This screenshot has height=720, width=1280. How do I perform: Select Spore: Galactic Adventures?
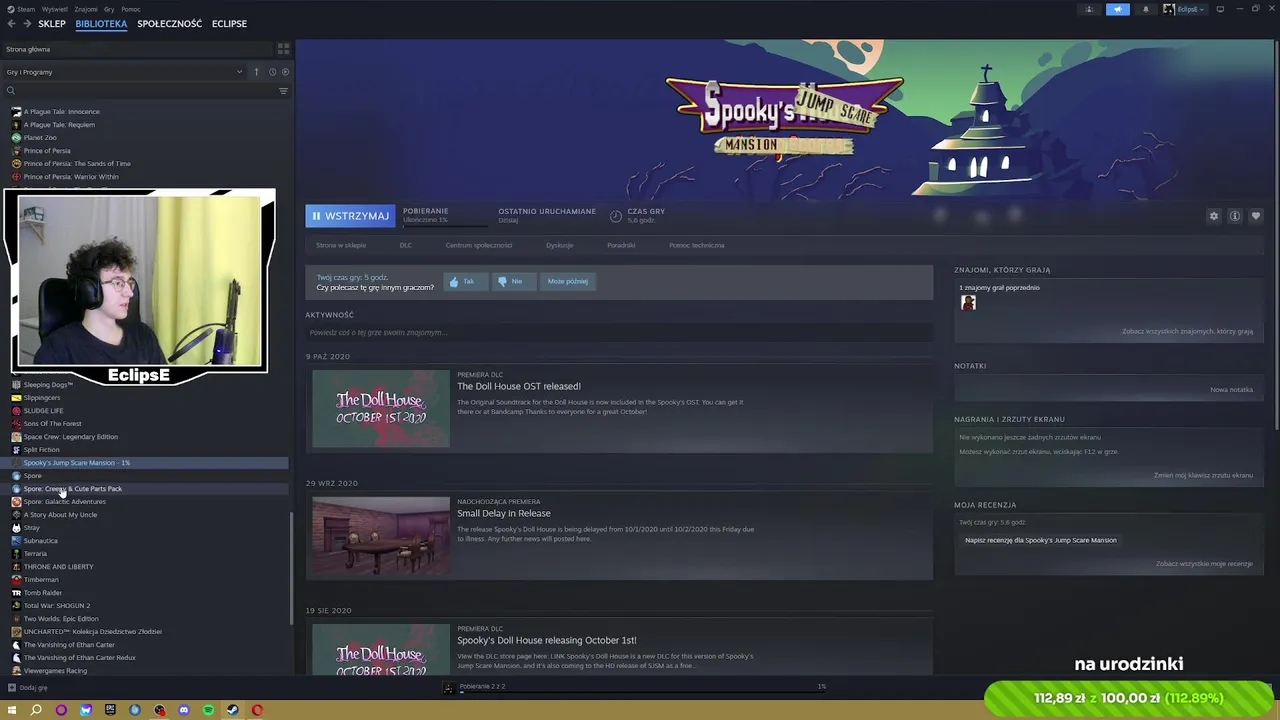(x=64, y=502)
